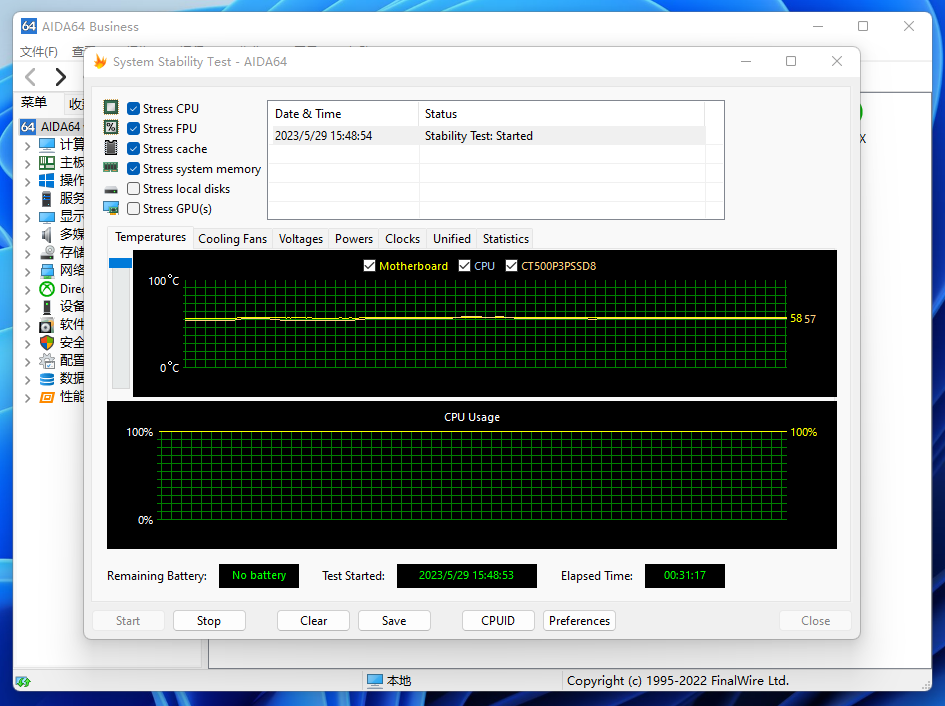The height and width of the screenshot is (706, 945).
Task: Click the forward navigation arrow in AIDA64 toolbar
Action: [x=60, y=77]
